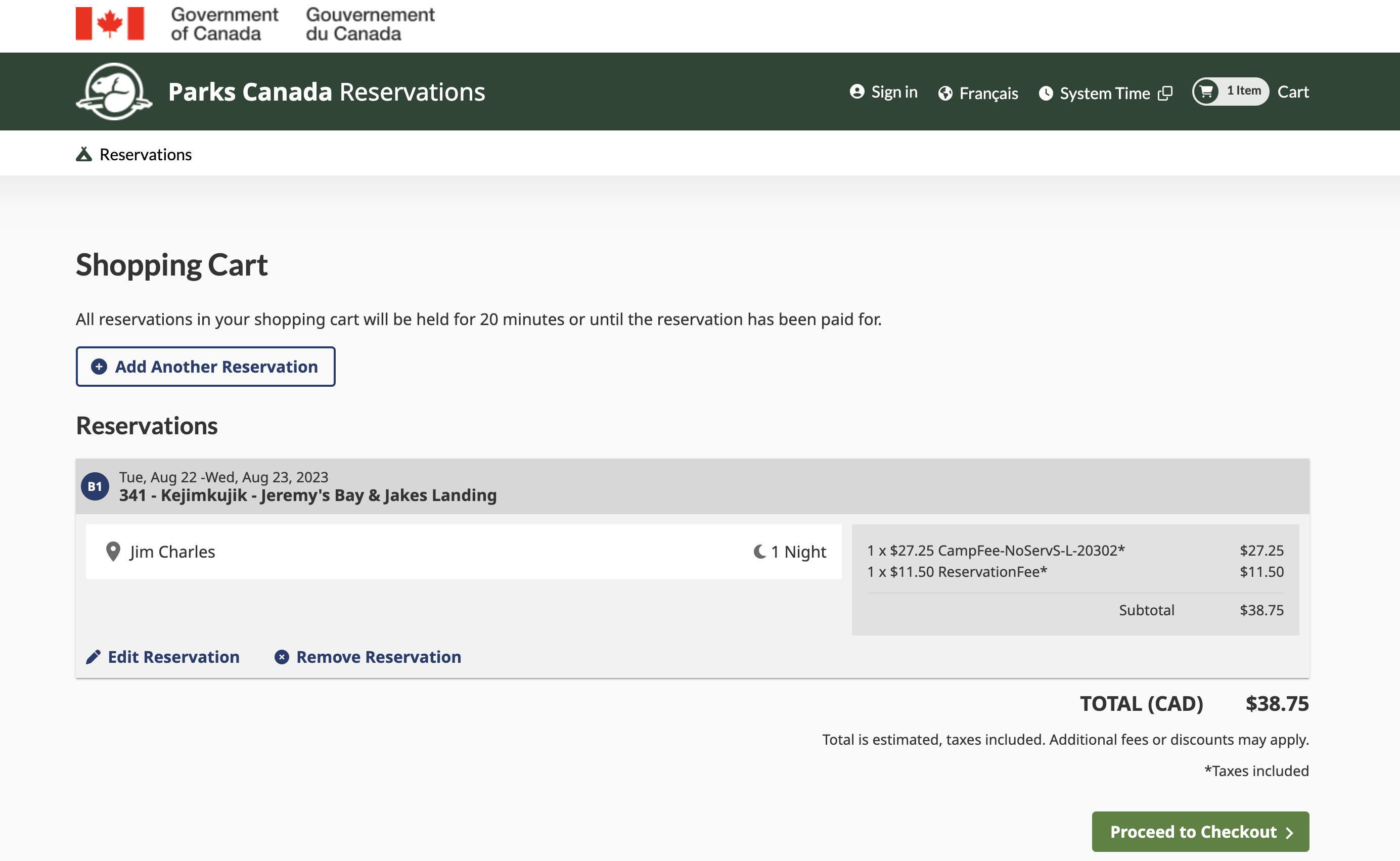Click the 20 minutes hold notice text

(479, 320)
